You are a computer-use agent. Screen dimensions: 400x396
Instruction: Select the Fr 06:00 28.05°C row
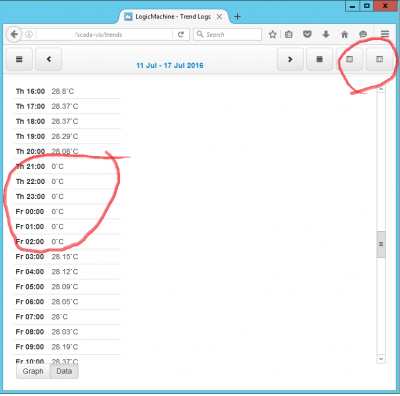pos(67,302)
